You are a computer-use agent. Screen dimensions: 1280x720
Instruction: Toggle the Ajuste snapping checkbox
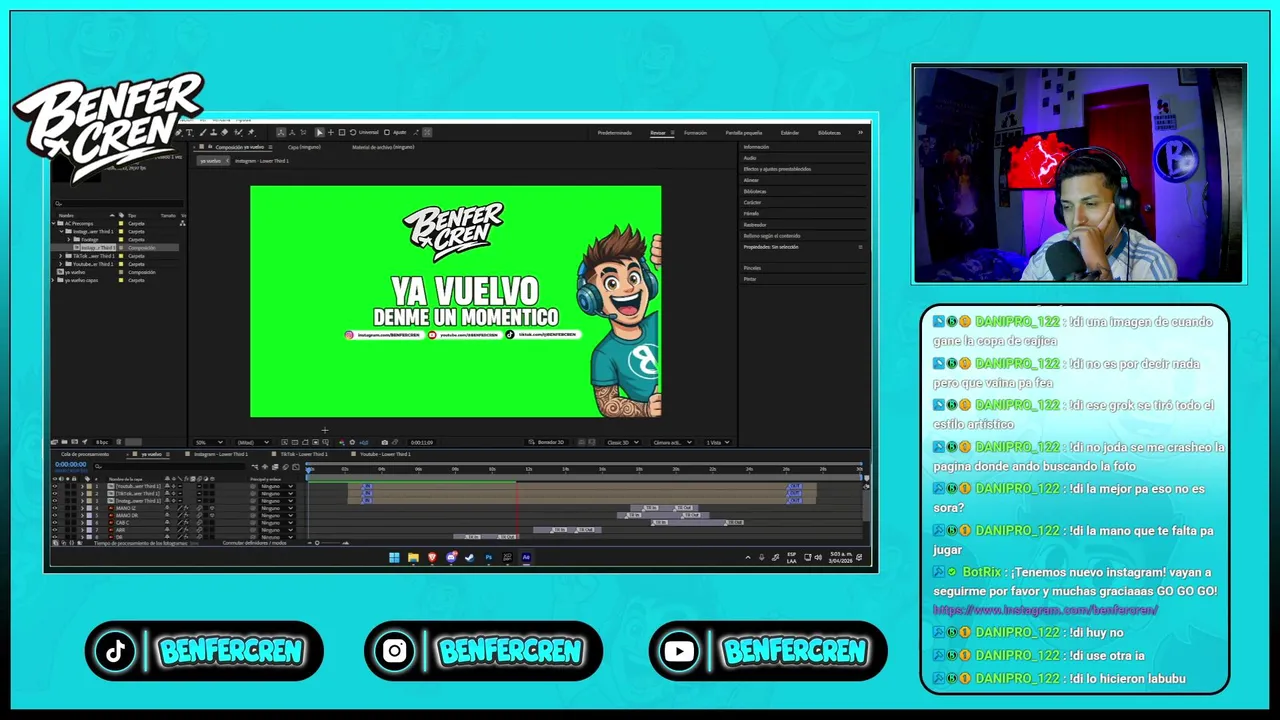(387, 132)
